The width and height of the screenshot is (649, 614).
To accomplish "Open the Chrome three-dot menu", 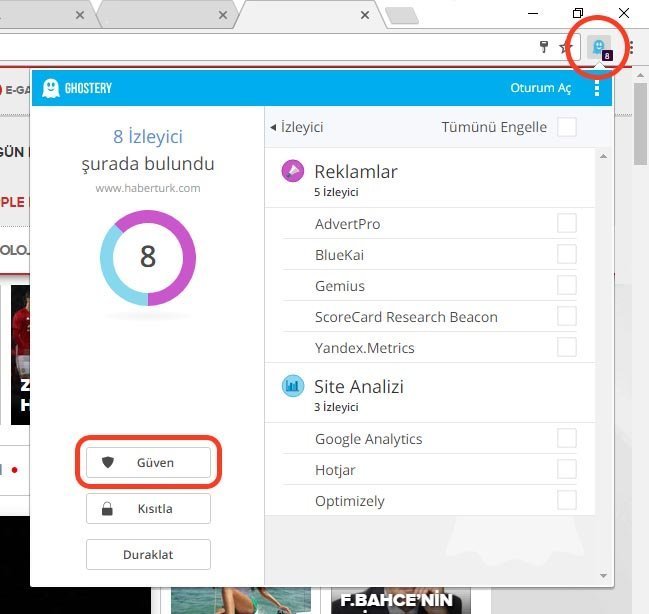I will click(631, 47).
